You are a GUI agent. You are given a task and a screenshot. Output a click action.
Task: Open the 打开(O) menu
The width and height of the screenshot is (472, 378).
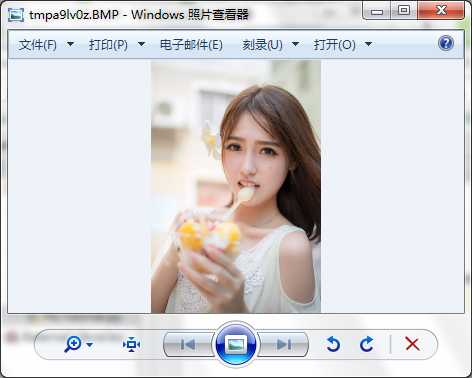coord(334,45)
